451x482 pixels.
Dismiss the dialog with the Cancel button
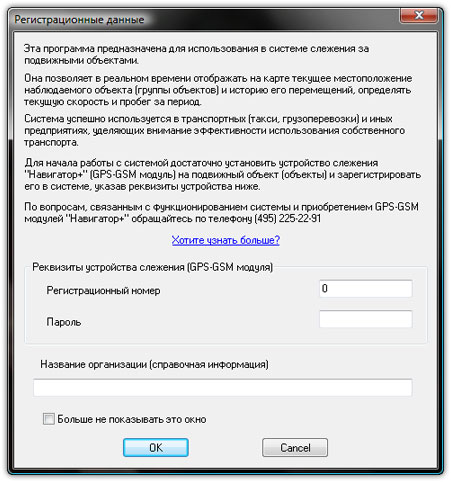point(295,447)
